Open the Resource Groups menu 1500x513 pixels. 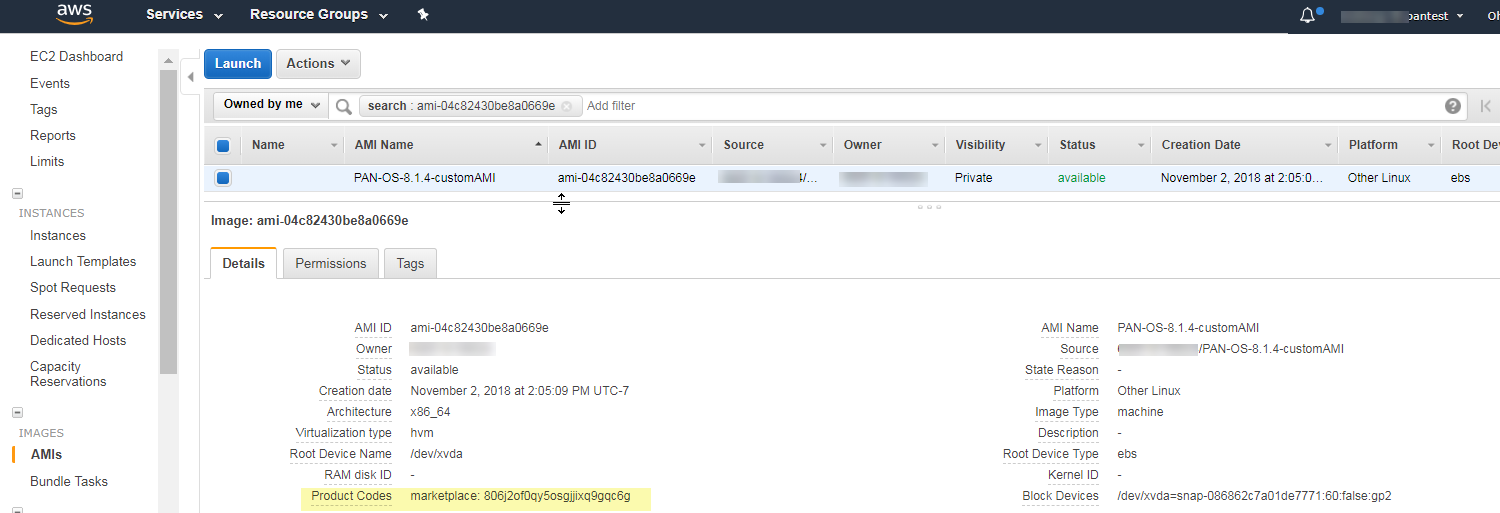319,15
